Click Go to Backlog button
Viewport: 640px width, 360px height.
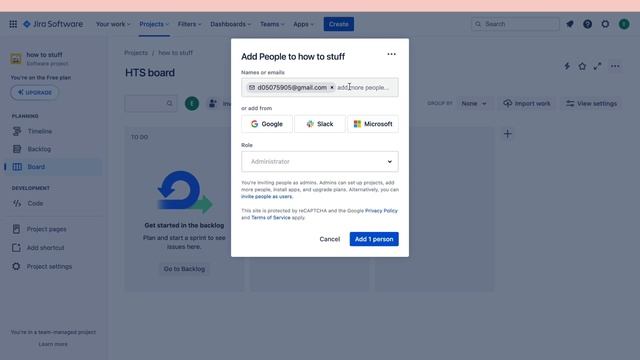[184, 269]
